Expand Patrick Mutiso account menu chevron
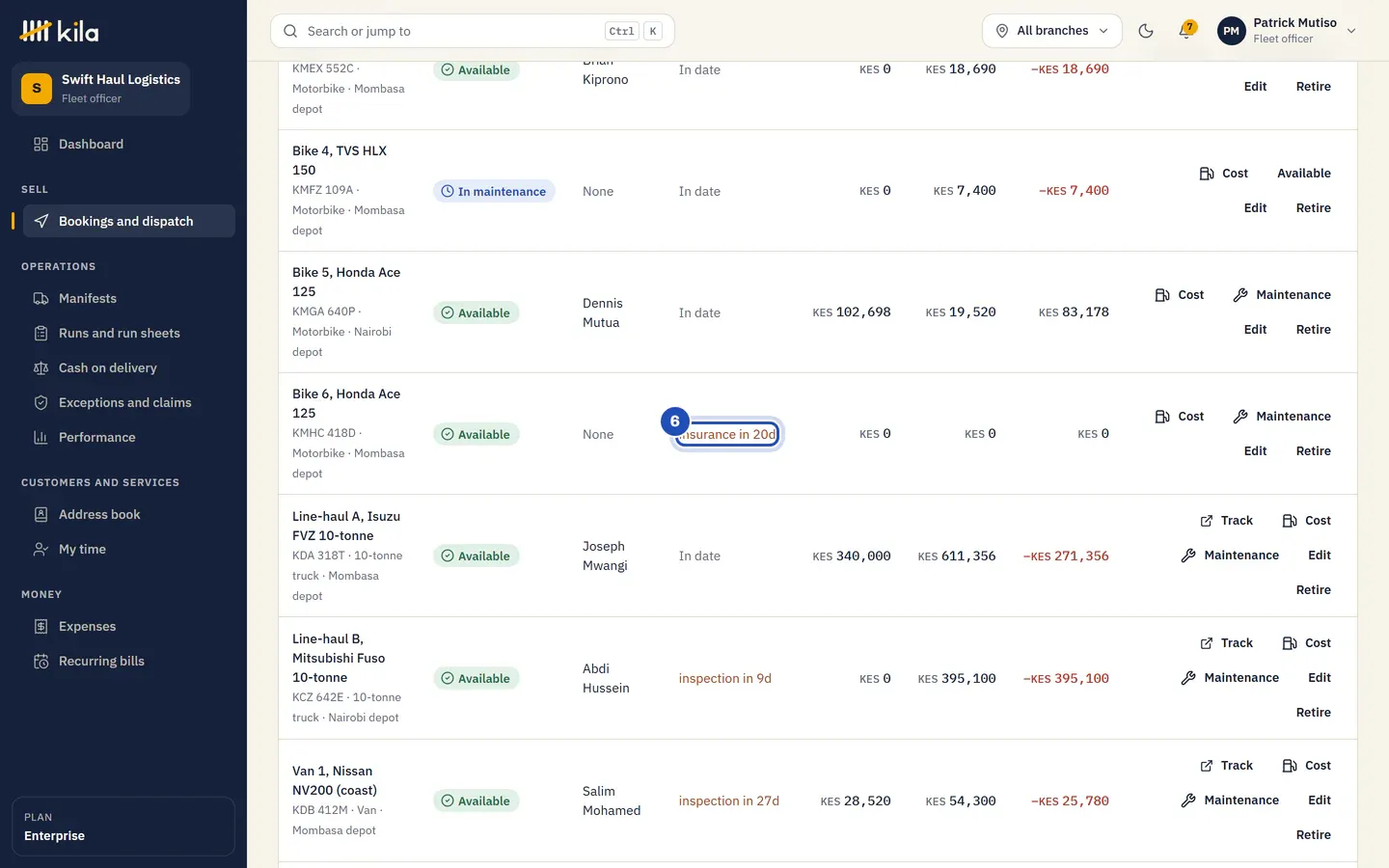 pyautogui.click(x=1351, y=31)
